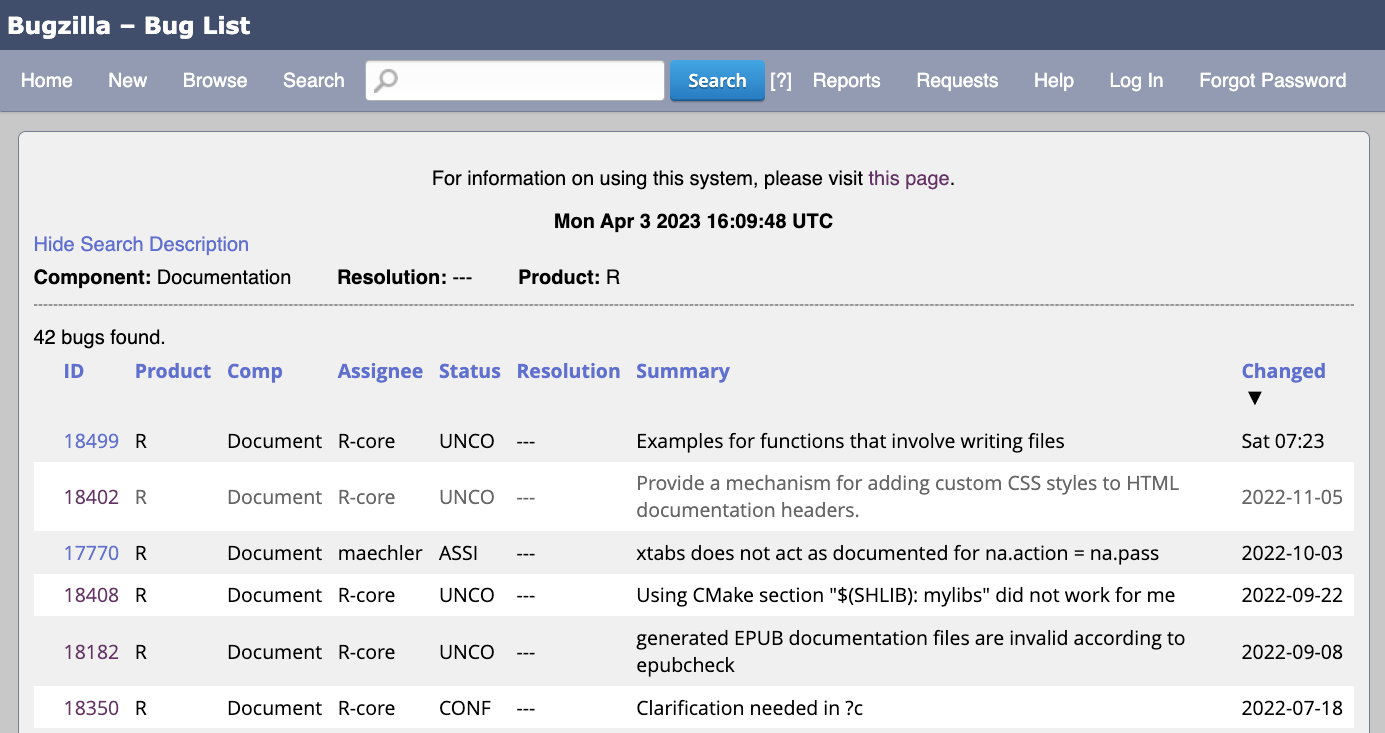Sort the list by Status column header
Viewport: 1385px width, 733px height.
coord(469,371)
